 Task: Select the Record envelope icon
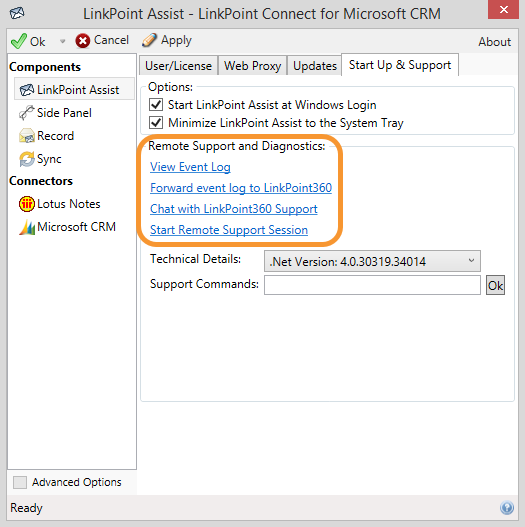click(x=27, y=136)
